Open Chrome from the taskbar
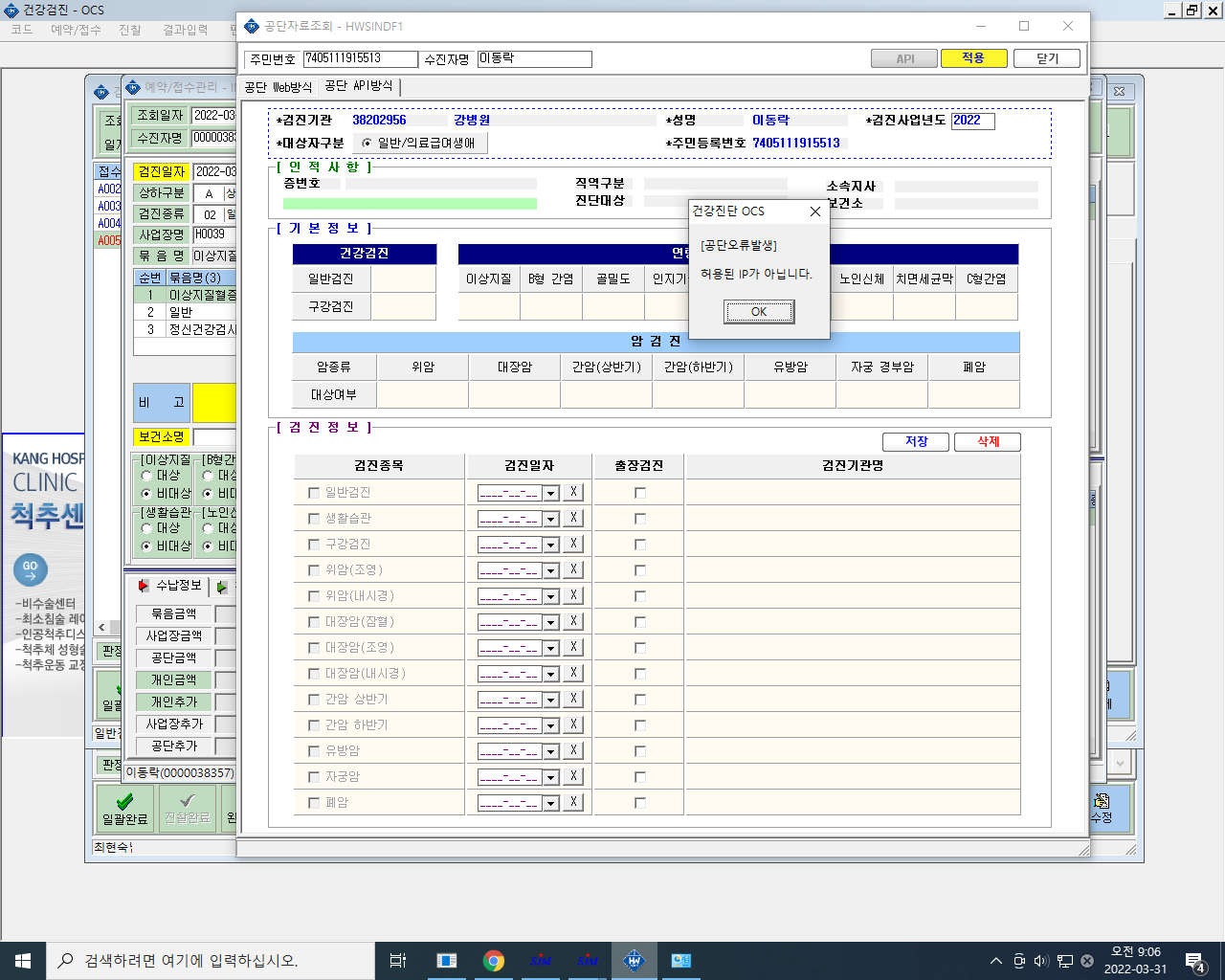1225x980 pixels. [x=494, y=961]
